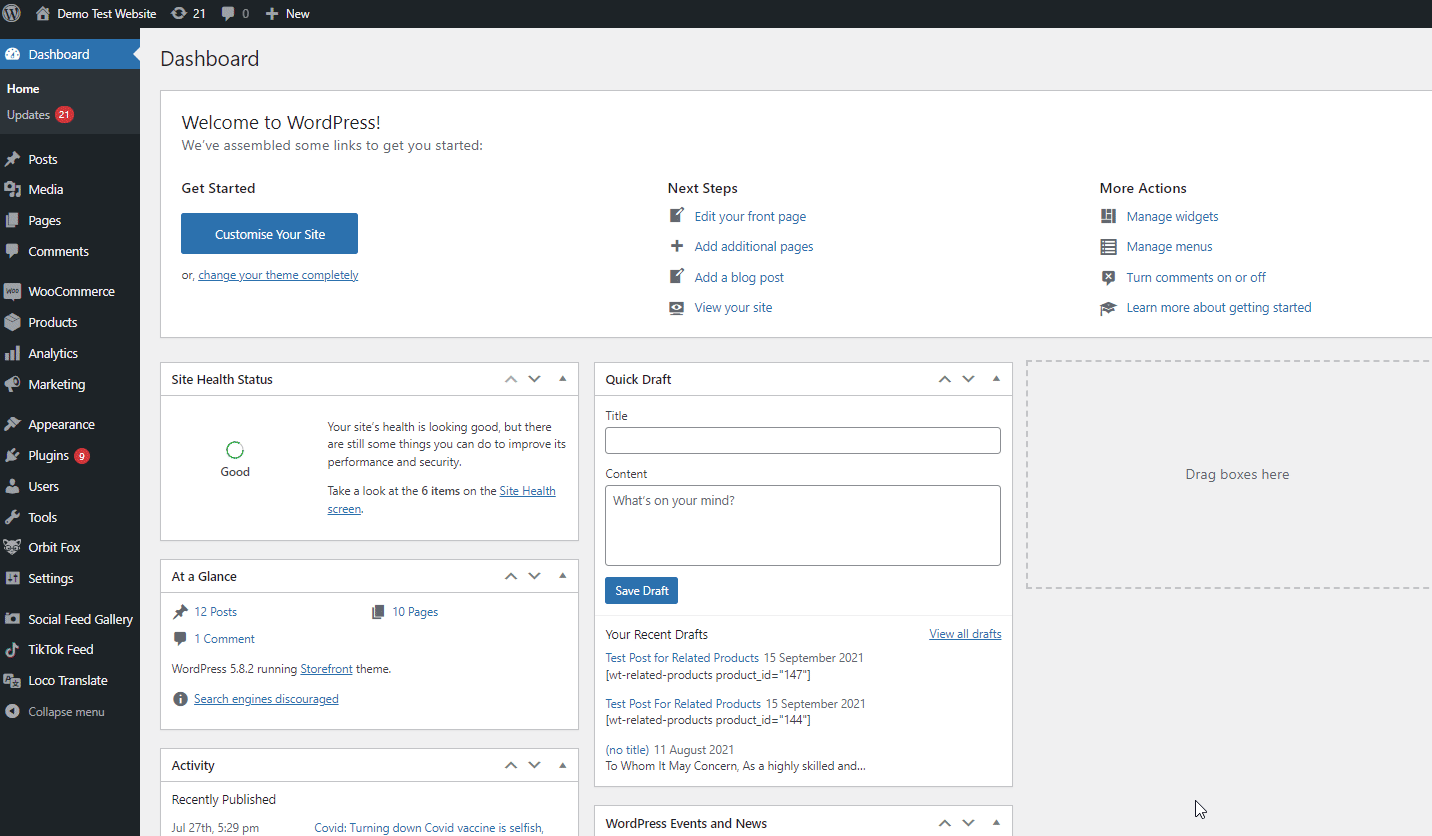1432x836 pixels.
Task: Collapse the Activity panel triangle
Action: point(562,765)
